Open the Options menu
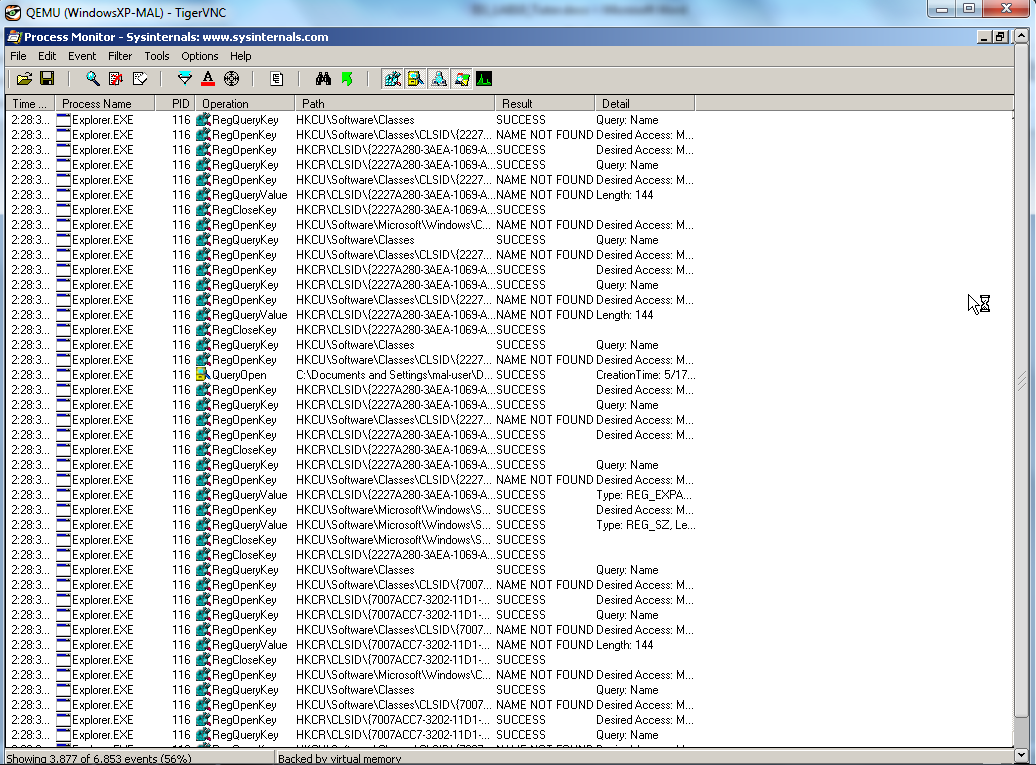The width and height of the screenshot is (1036, 765). point(200,56)
